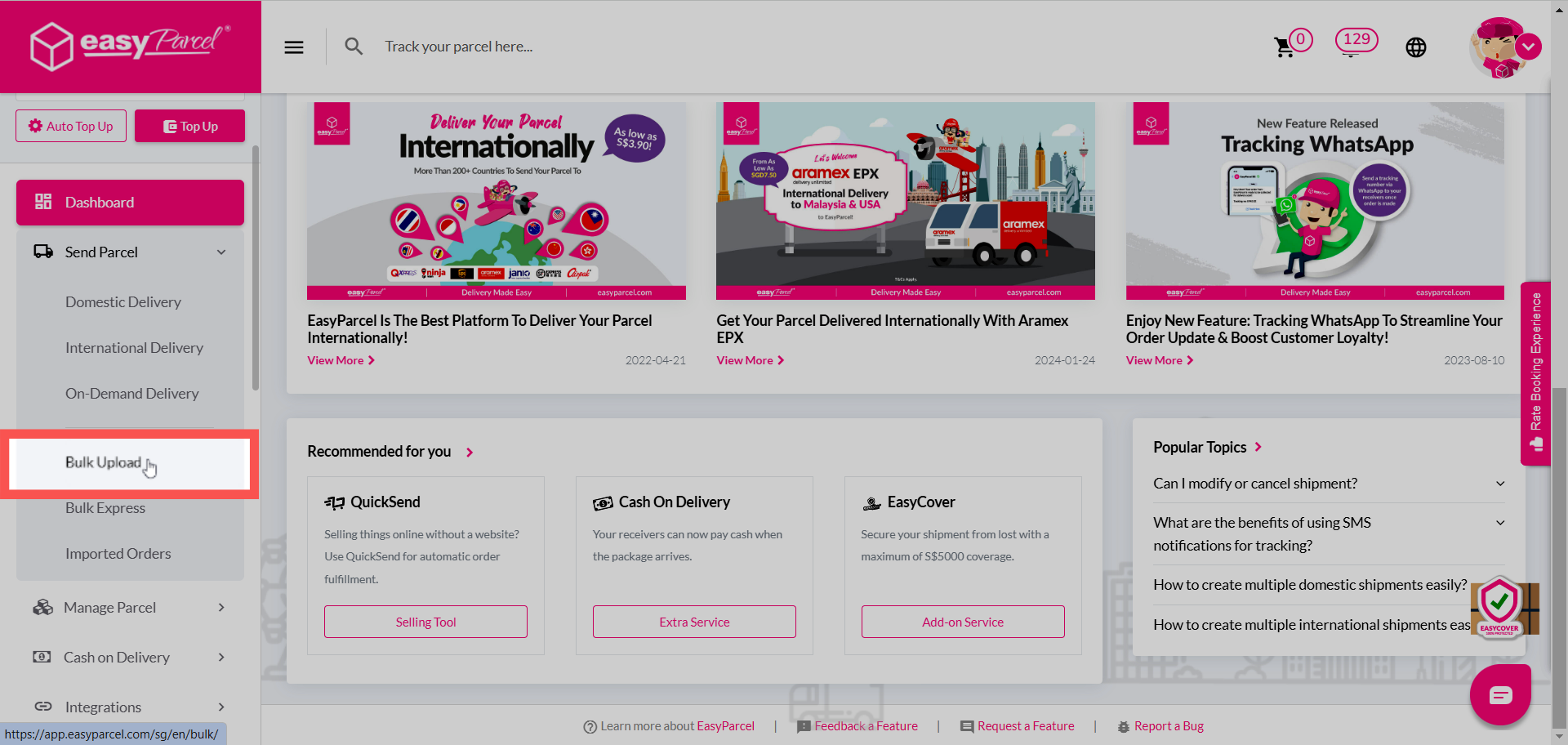Open Imported Orders menu item
The image size is (1568, 745).
coord(118,554)
